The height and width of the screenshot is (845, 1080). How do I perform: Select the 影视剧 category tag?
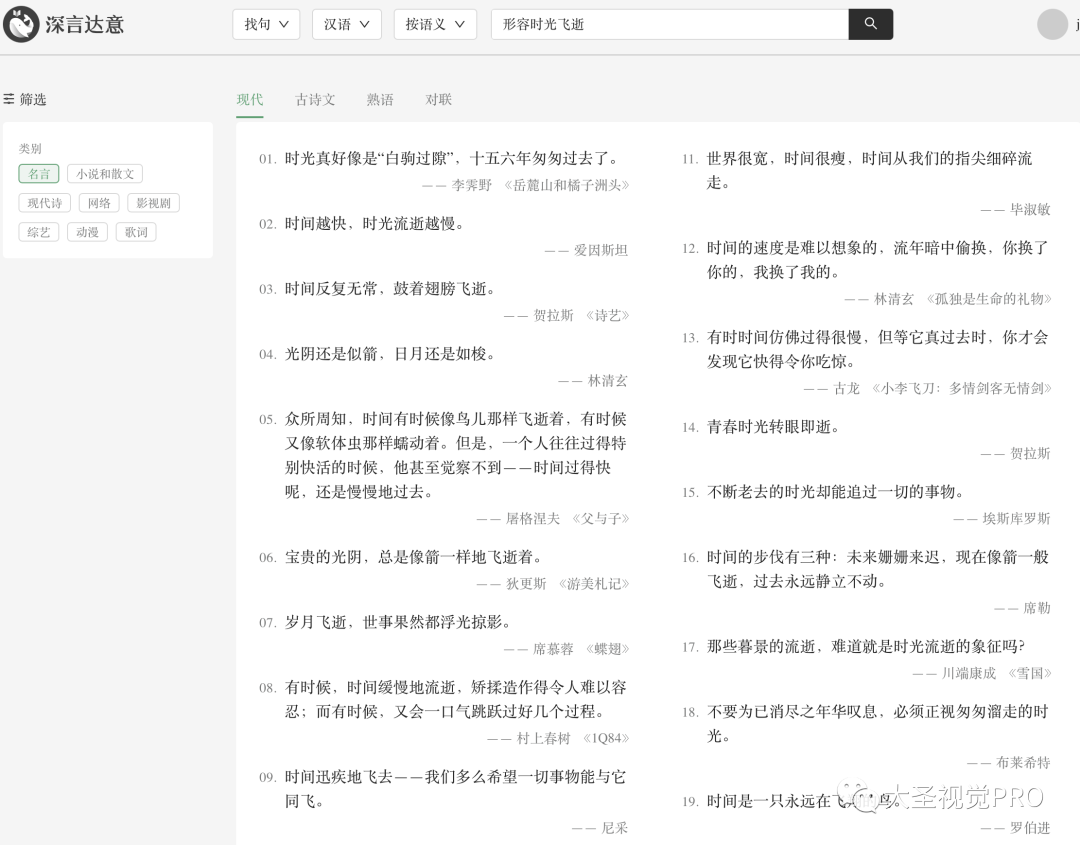coord(153,203)
